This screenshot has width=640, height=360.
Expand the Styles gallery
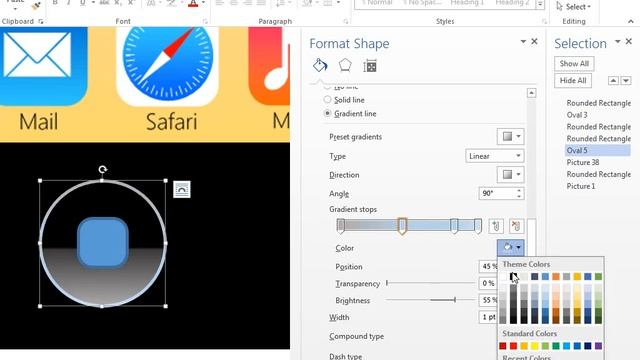point(540,4)
